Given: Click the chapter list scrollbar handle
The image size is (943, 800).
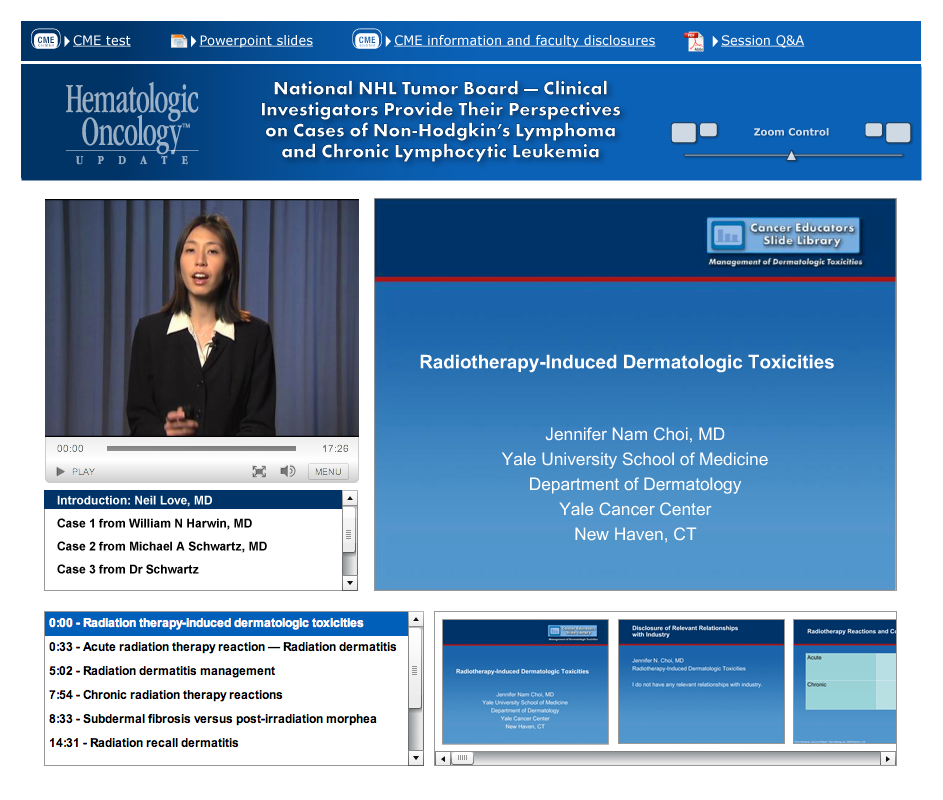Looking at the screenshot, I should tap(415, 668).
